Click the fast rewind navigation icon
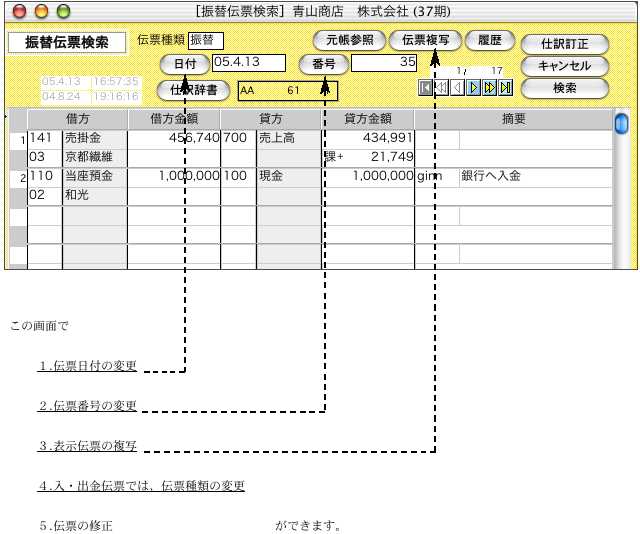Screen dimensions: 640x534 tap(441, 88)
